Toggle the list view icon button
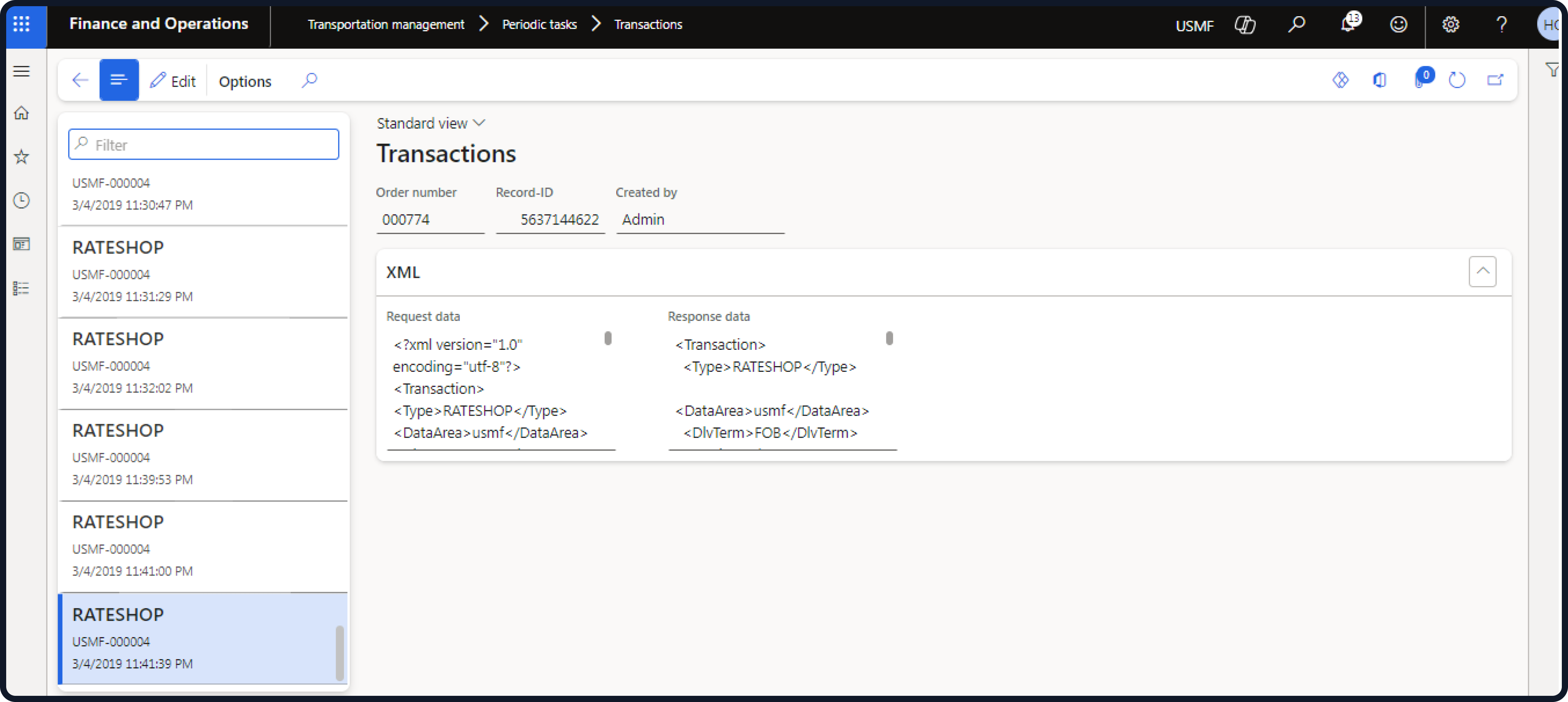This screenshot has width=1568, height=702. (119, 80)
